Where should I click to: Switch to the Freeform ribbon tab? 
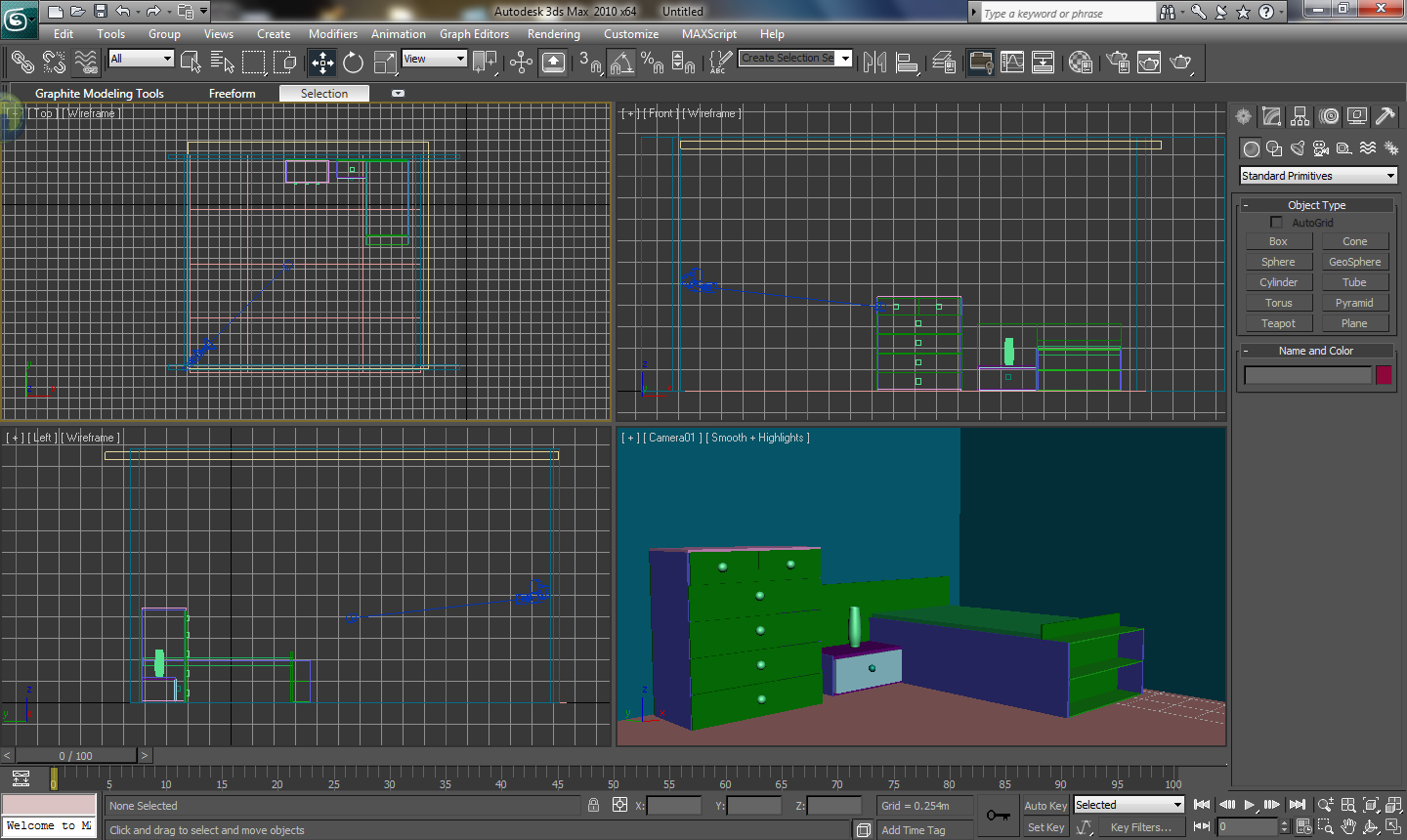coord(232,94)
